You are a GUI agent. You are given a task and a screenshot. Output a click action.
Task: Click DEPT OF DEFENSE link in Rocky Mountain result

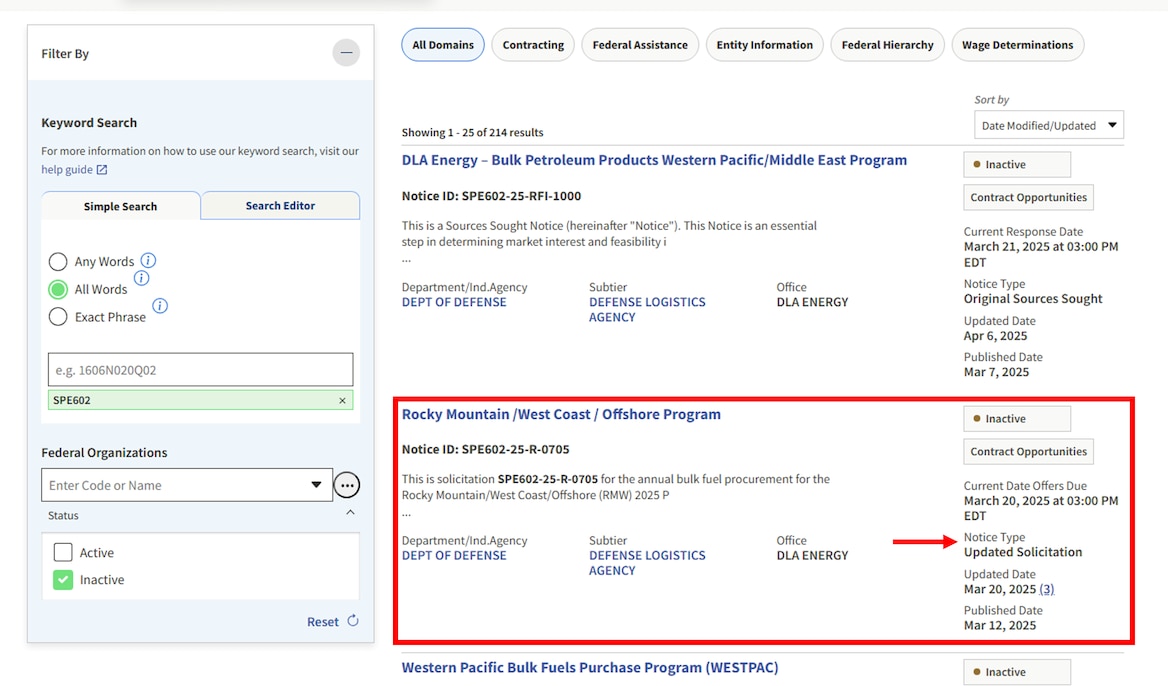[x=454, y=556]
